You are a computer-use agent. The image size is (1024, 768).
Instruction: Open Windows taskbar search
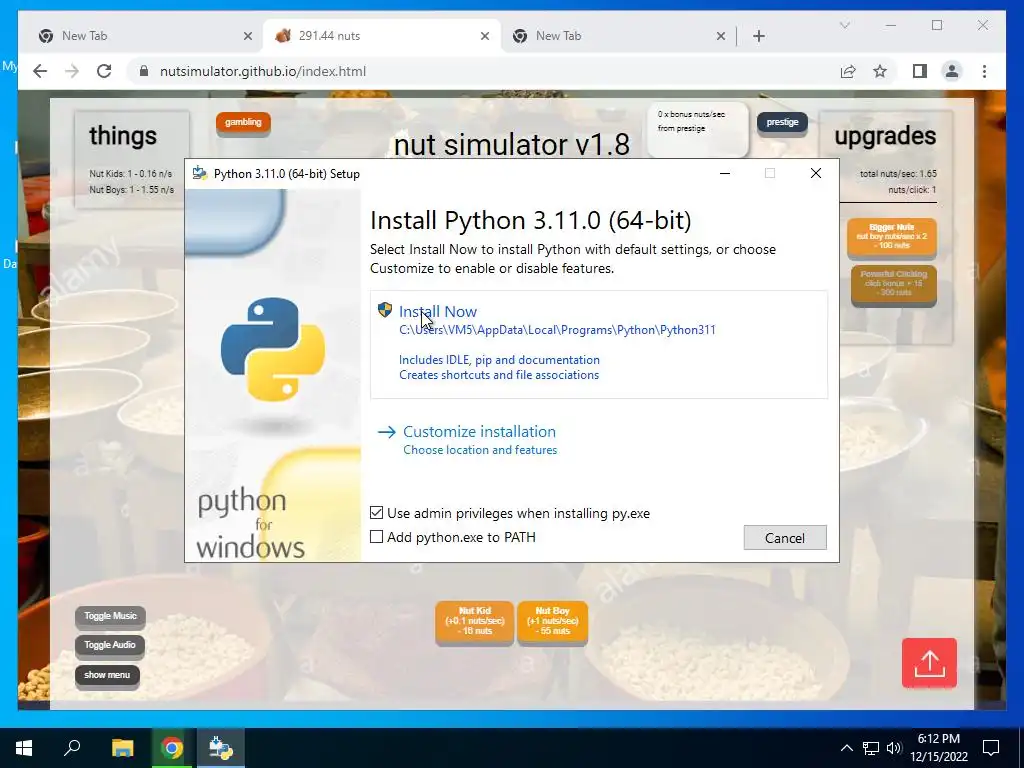pos(72,748)
